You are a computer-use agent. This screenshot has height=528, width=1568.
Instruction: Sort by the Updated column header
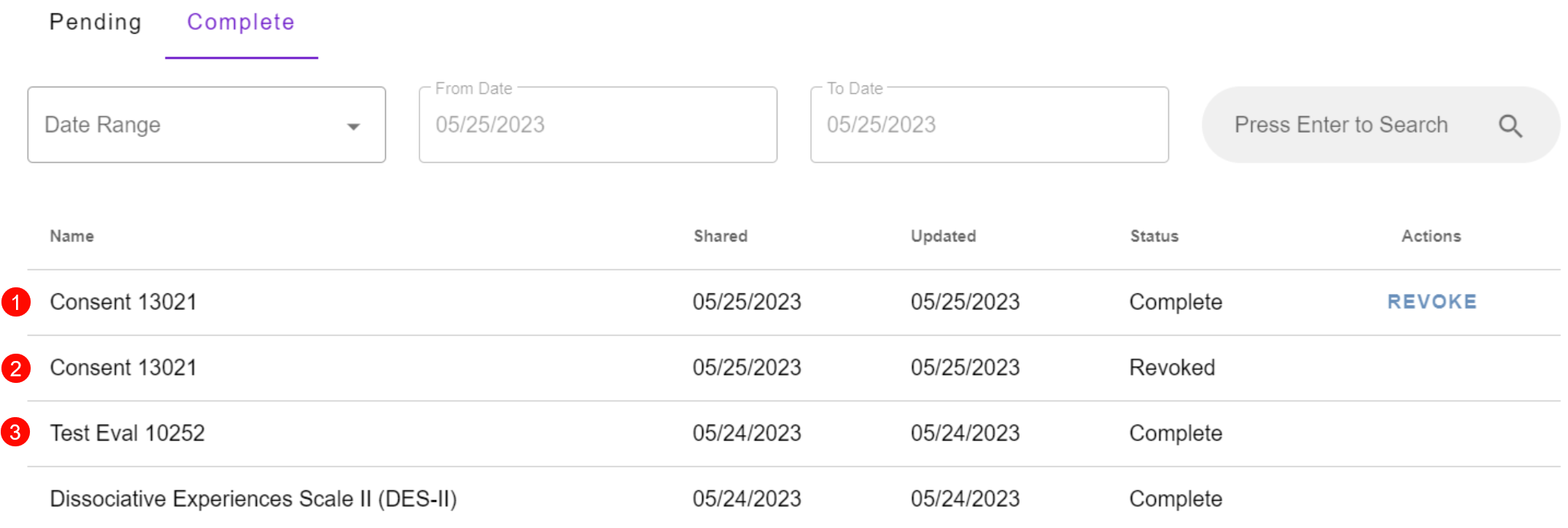[943, 236]
